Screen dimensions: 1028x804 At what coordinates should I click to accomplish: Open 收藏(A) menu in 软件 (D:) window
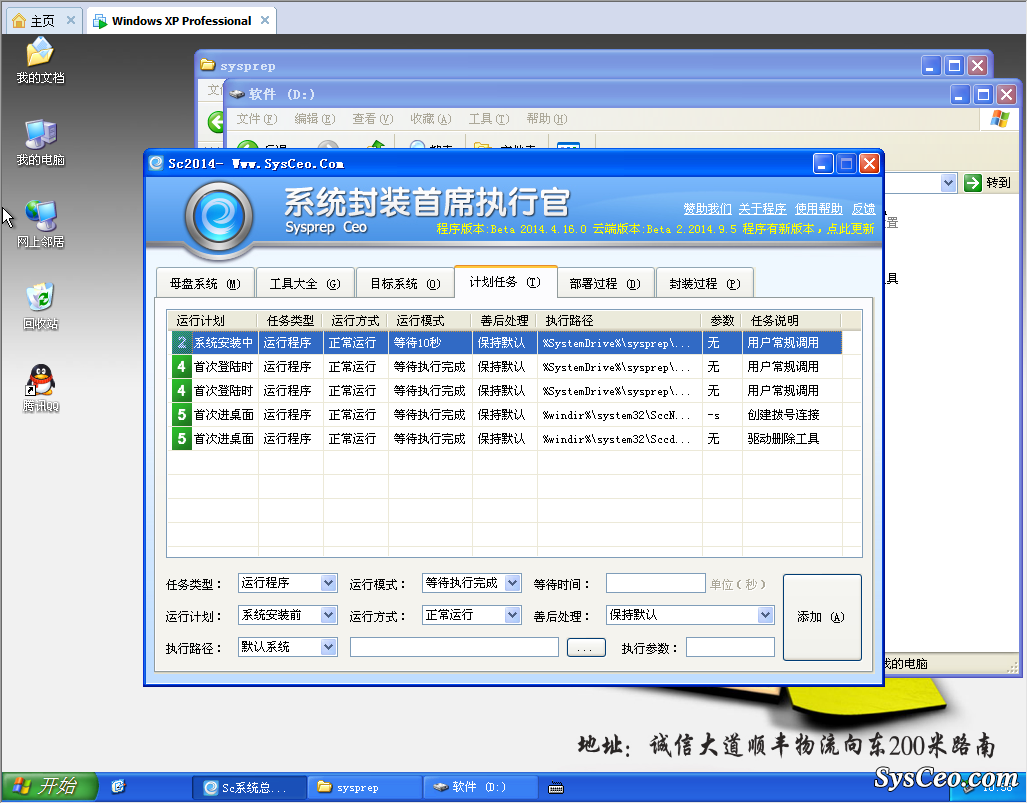pos(431,119)
